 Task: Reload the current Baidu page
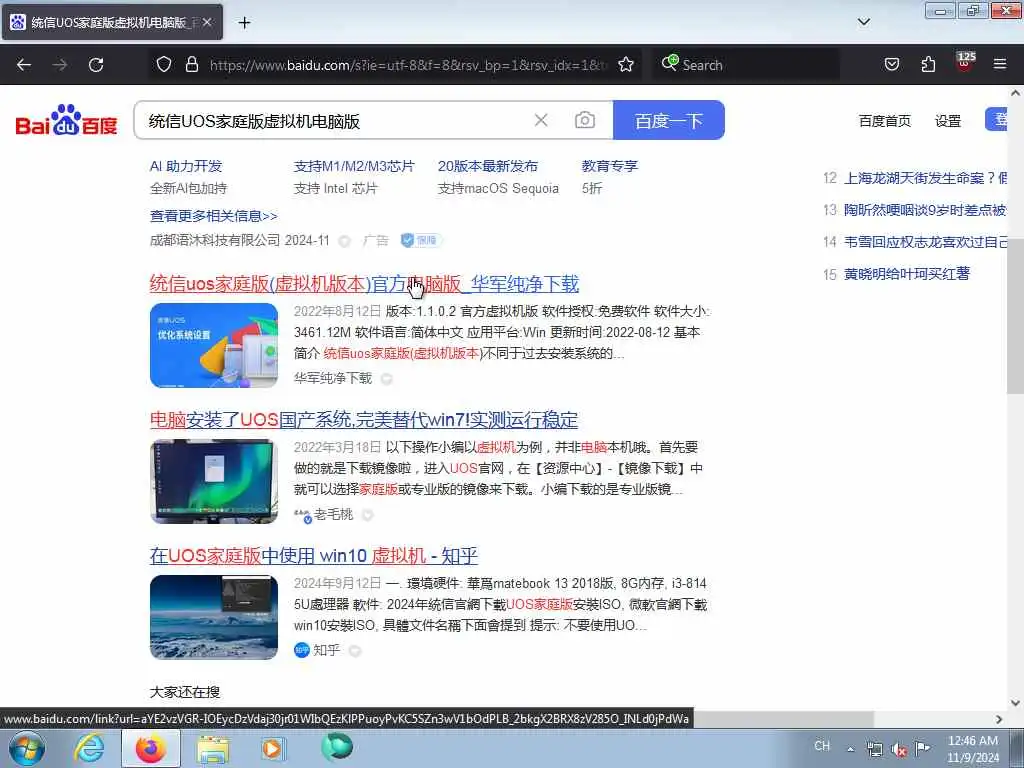96,65
